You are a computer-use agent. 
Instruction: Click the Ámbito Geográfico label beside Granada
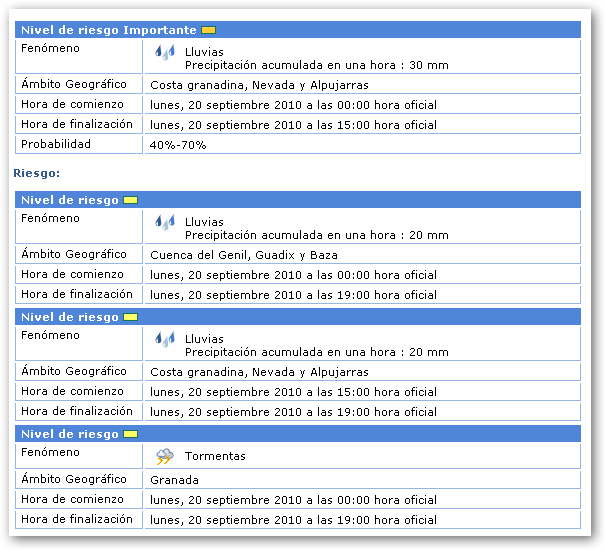tap(74, 479)
